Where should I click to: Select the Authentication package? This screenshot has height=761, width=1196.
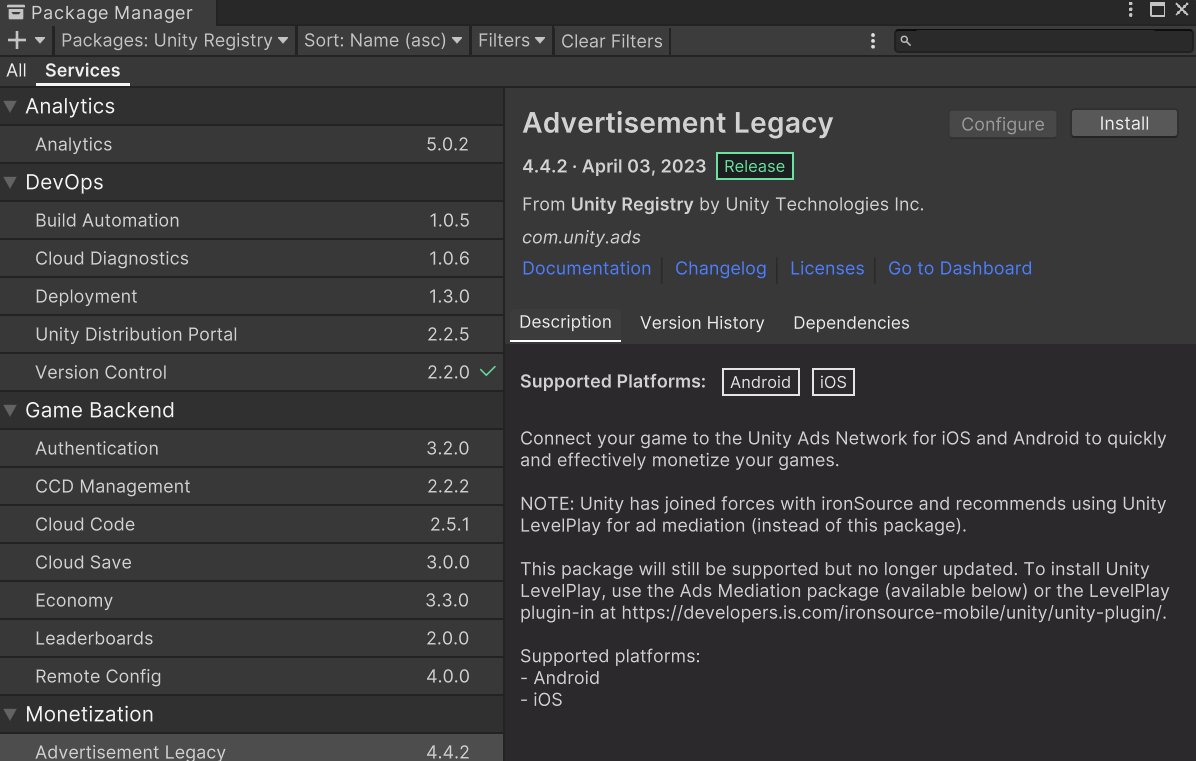[252, 448]
